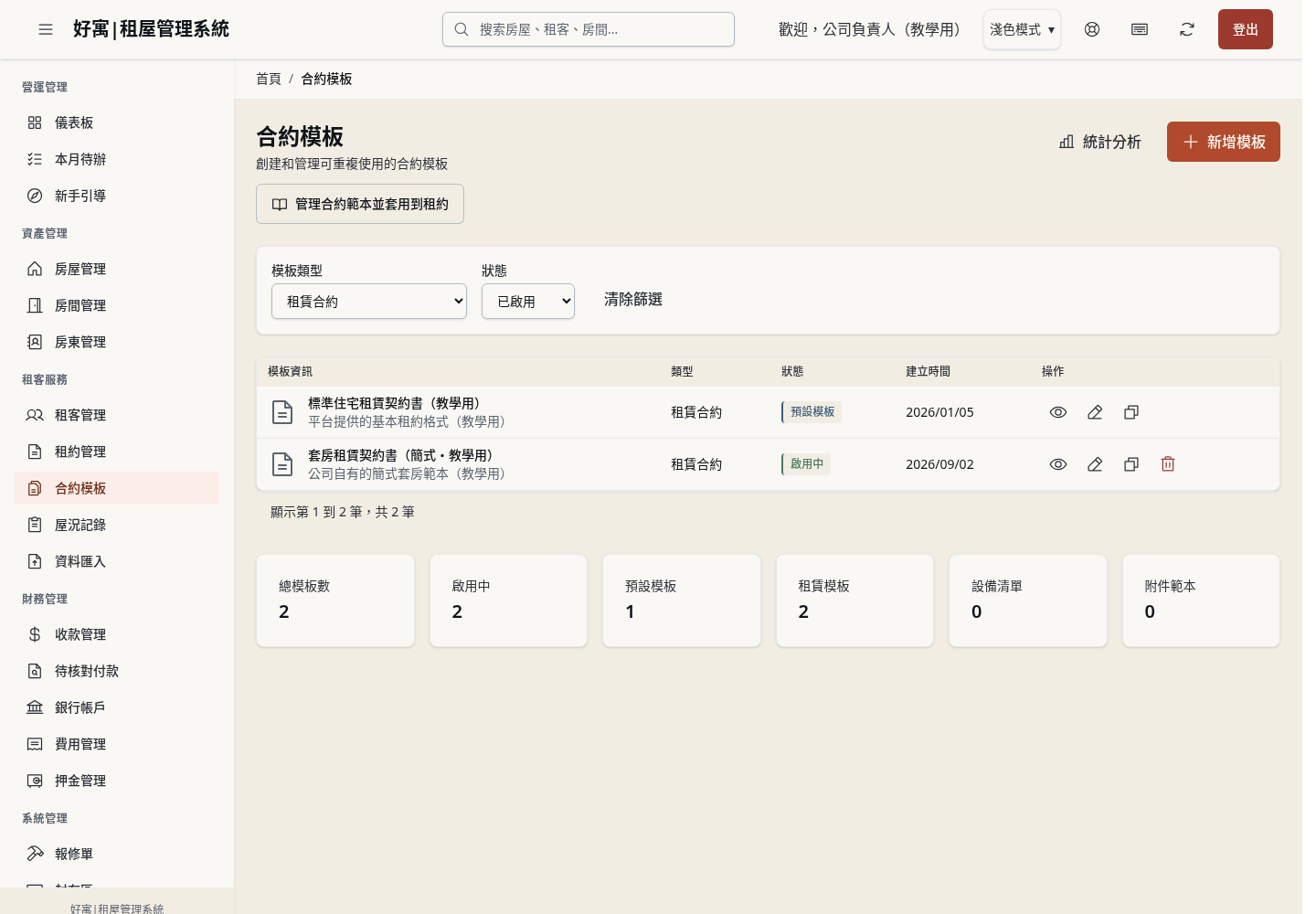The image size is (1316, 914).
Task: Open the 狀態 filter dropdown
Action: tap(528, 301)
